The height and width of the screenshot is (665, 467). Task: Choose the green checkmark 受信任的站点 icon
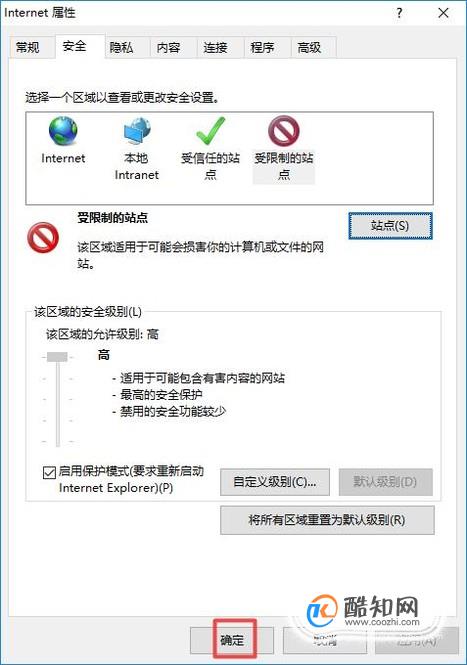click(x=210, y=131)
